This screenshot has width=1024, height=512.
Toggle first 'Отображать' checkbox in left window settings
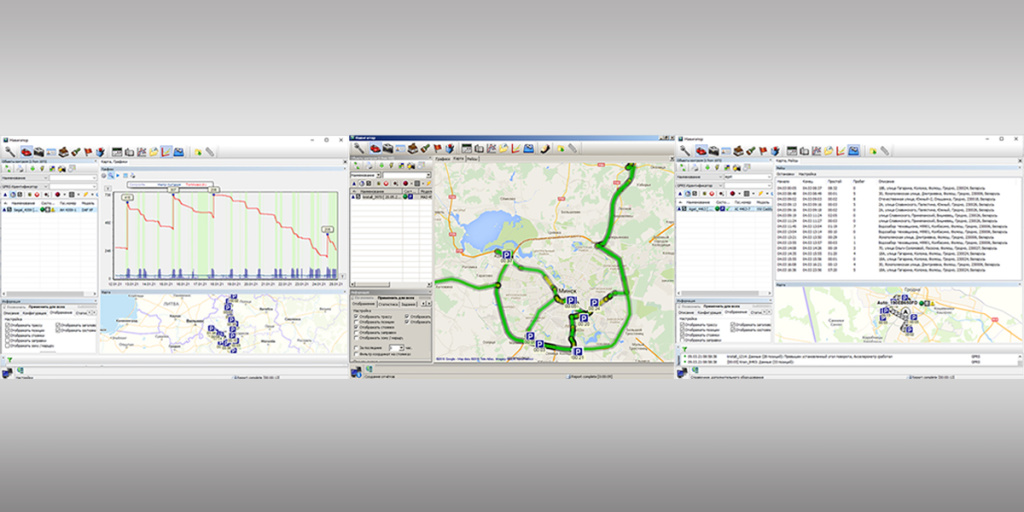pyautogui.click(x=7, y=323)
